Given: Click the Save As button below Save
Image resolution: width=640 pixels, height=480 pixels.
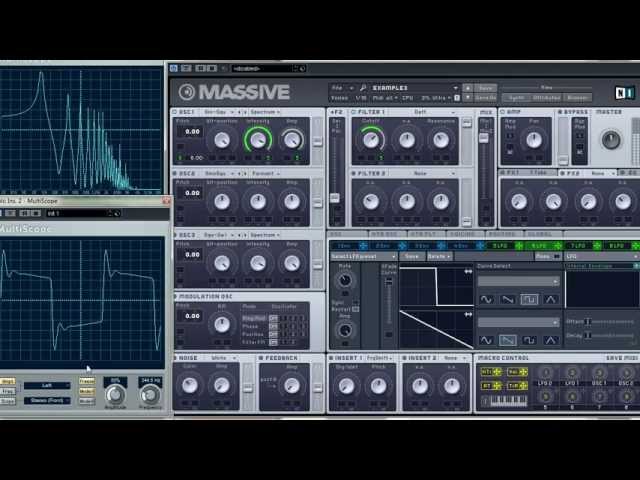Looking at the screenshot, I should (485, 98).
